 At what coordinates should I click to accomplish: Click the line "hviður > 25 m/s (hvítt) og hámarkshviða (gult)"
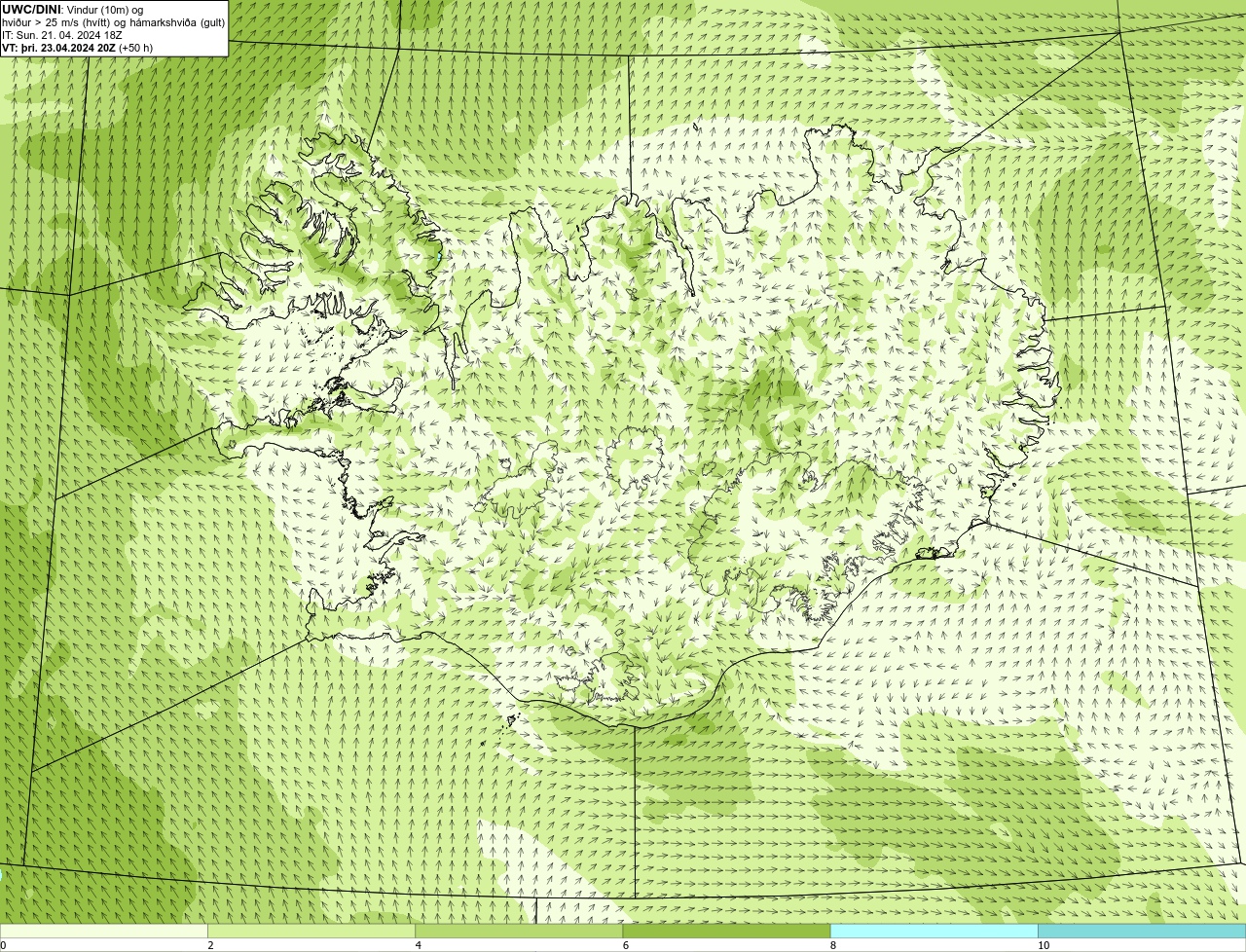(x=113, y=22)
